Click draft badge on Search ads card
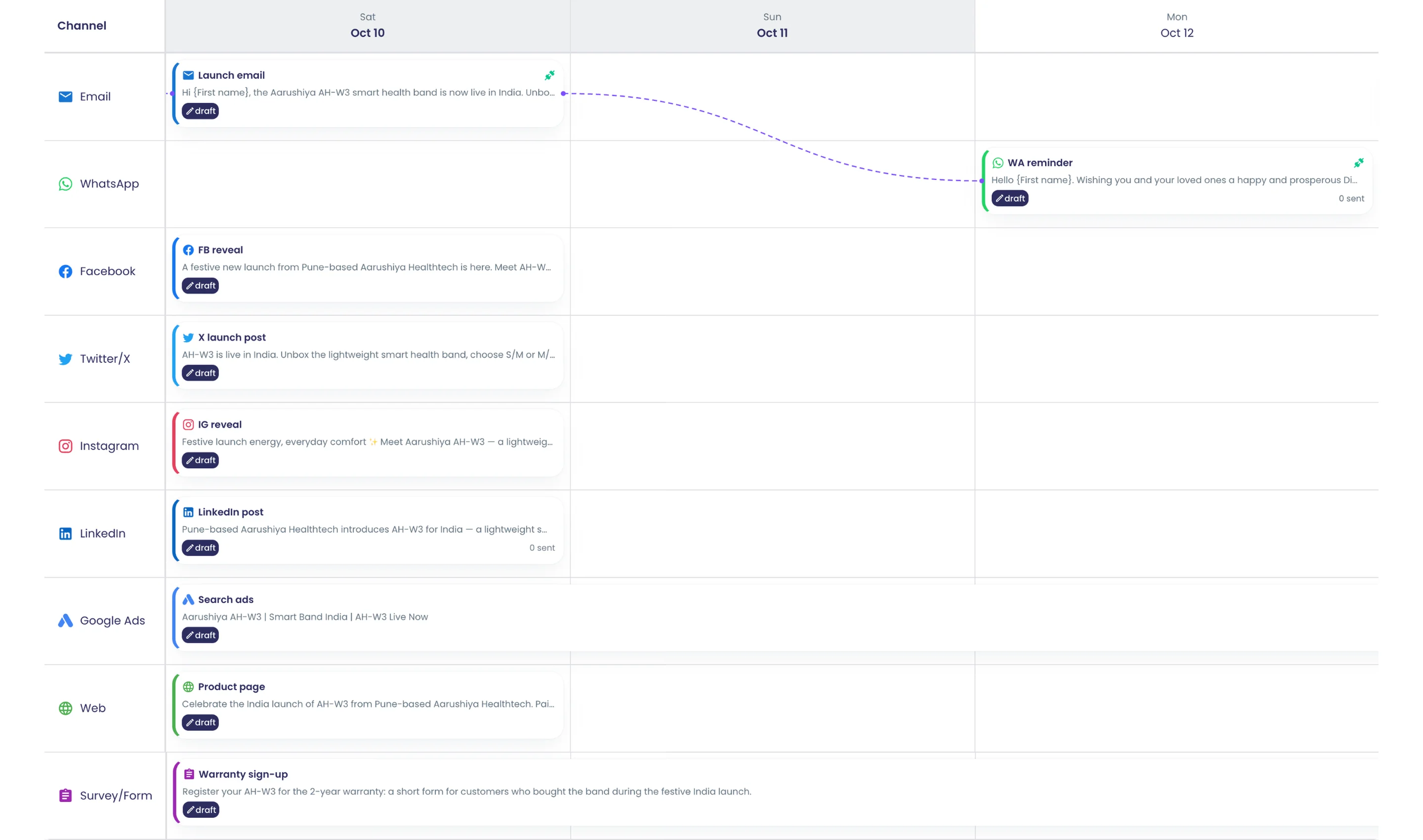 pos(201,635)
